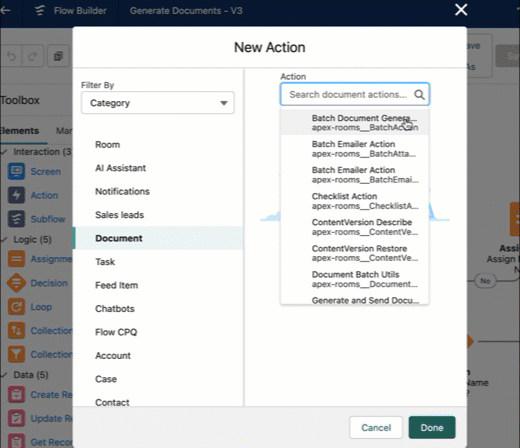This screenshot has height=448, width=520.
Task: Click the undo icon in the toolbar
Action: (11, 56)
